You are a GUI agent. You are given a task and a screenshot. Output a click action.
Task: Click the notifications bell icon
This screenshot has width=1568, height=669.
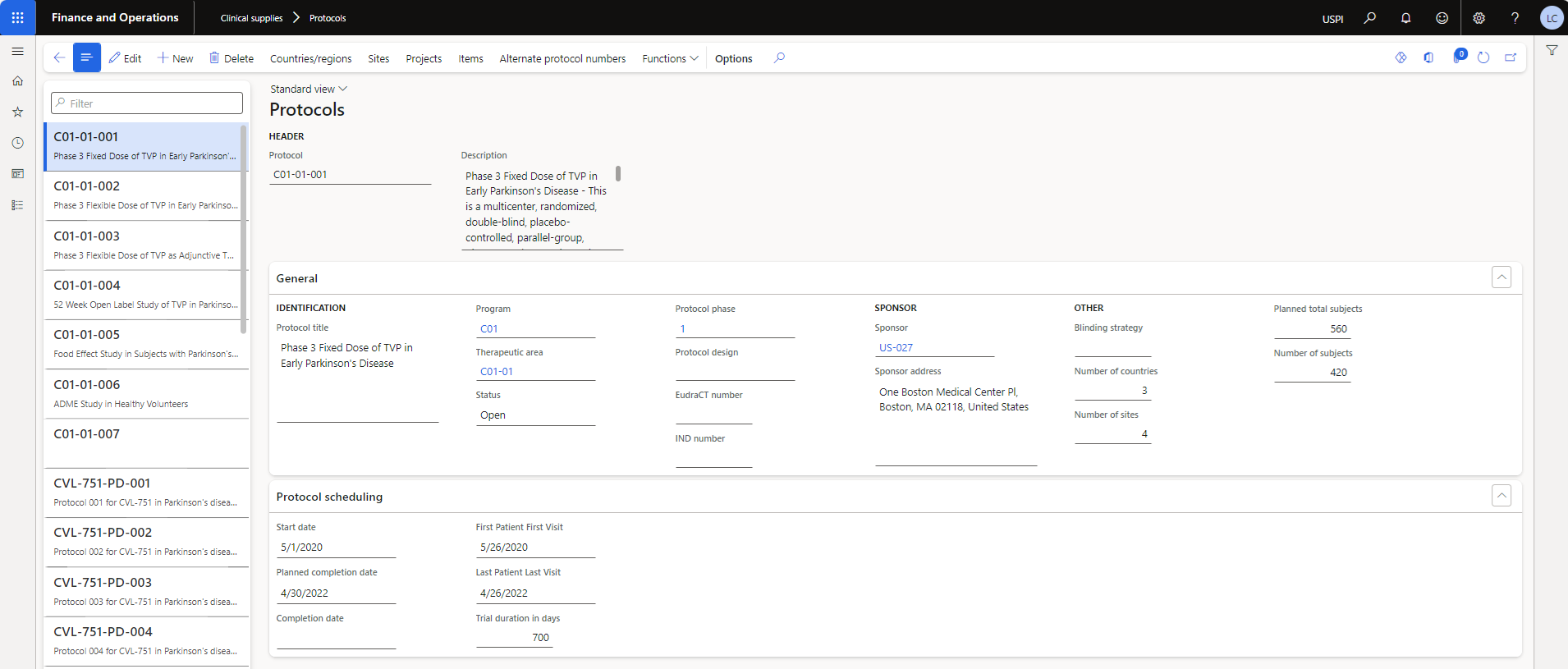pyautogui.click(x=1405, y=18)
